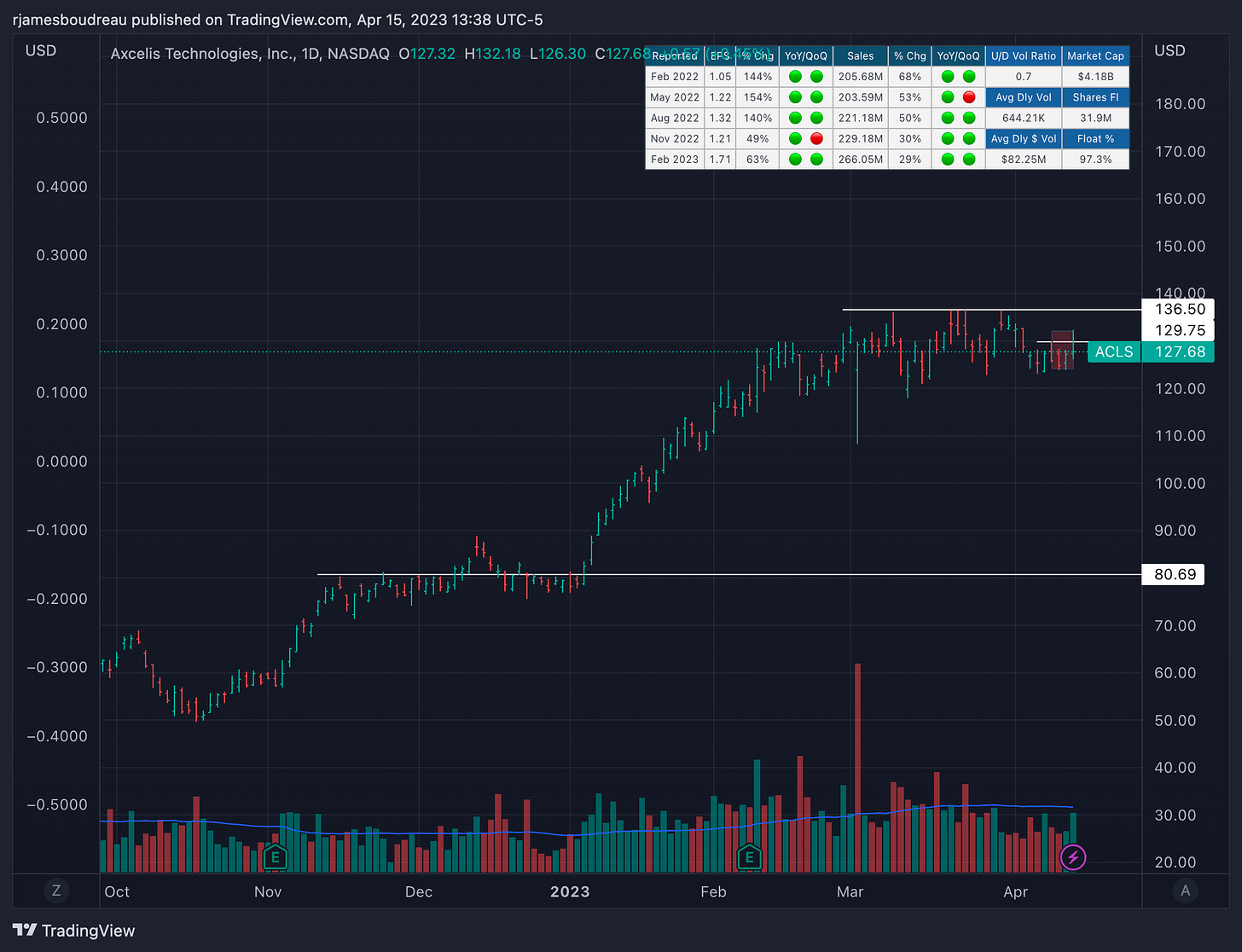Click the low value L126.30

click(558, 54)
